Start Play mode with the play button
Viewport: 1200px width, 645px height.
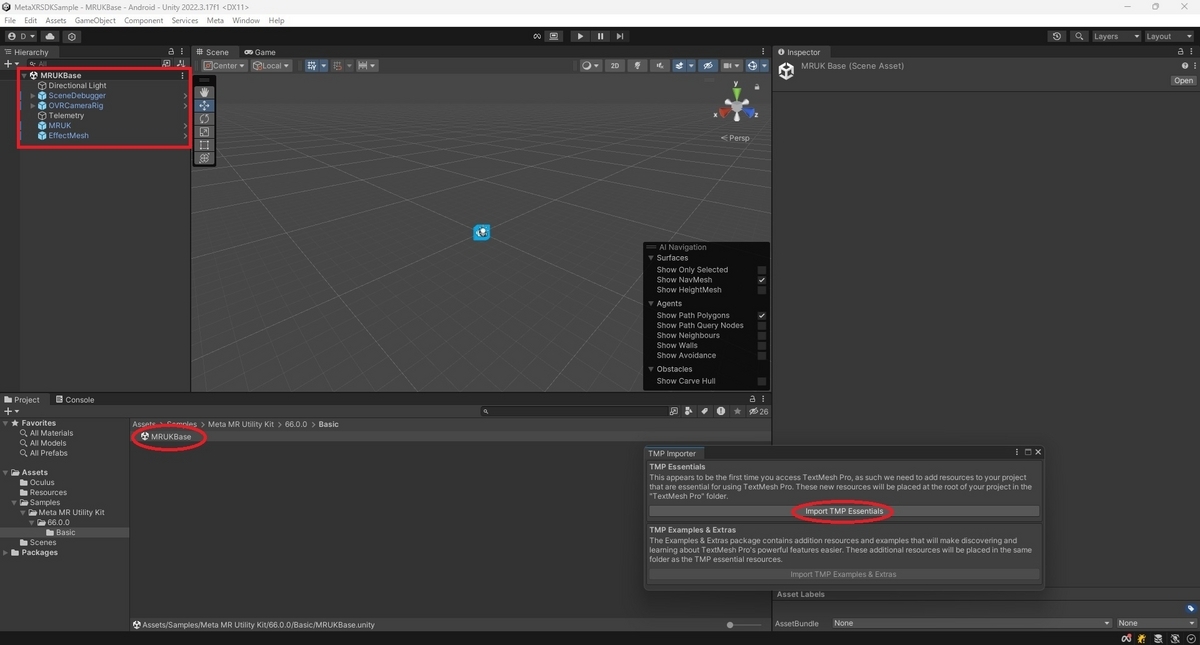click(x=580, y=36)
